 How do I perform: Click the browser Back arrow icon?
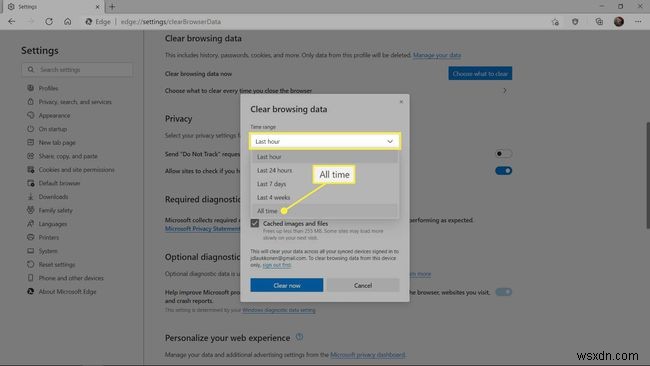pos(12,22)
